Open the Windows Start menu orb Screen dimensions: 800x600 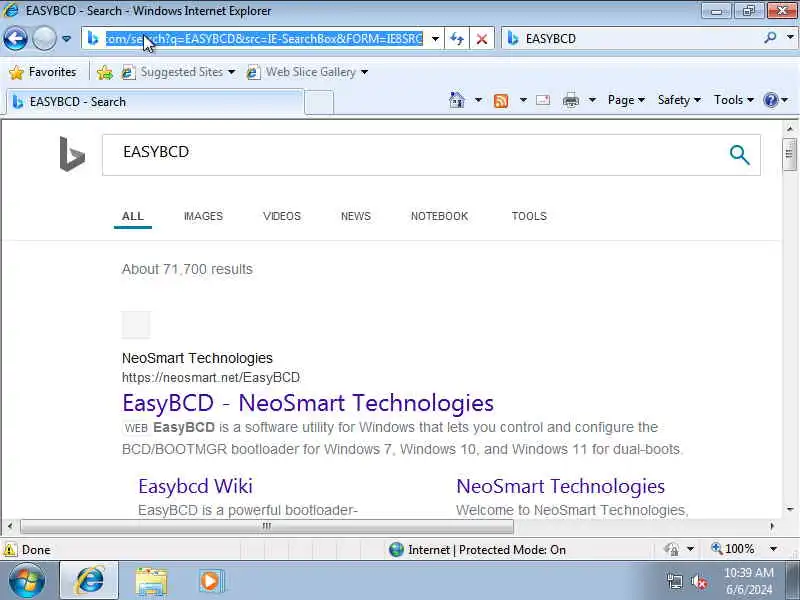coord(26,581)
